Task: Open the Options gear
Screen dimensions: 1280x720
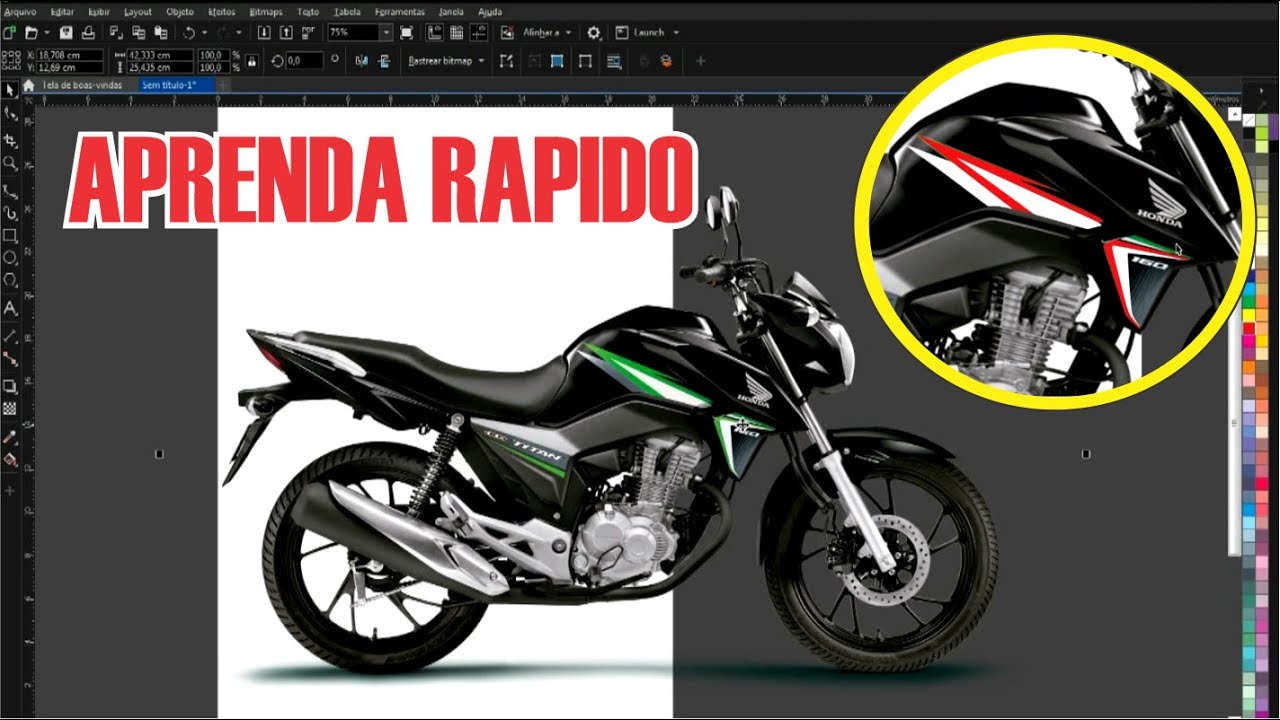Action: point(594,33)
